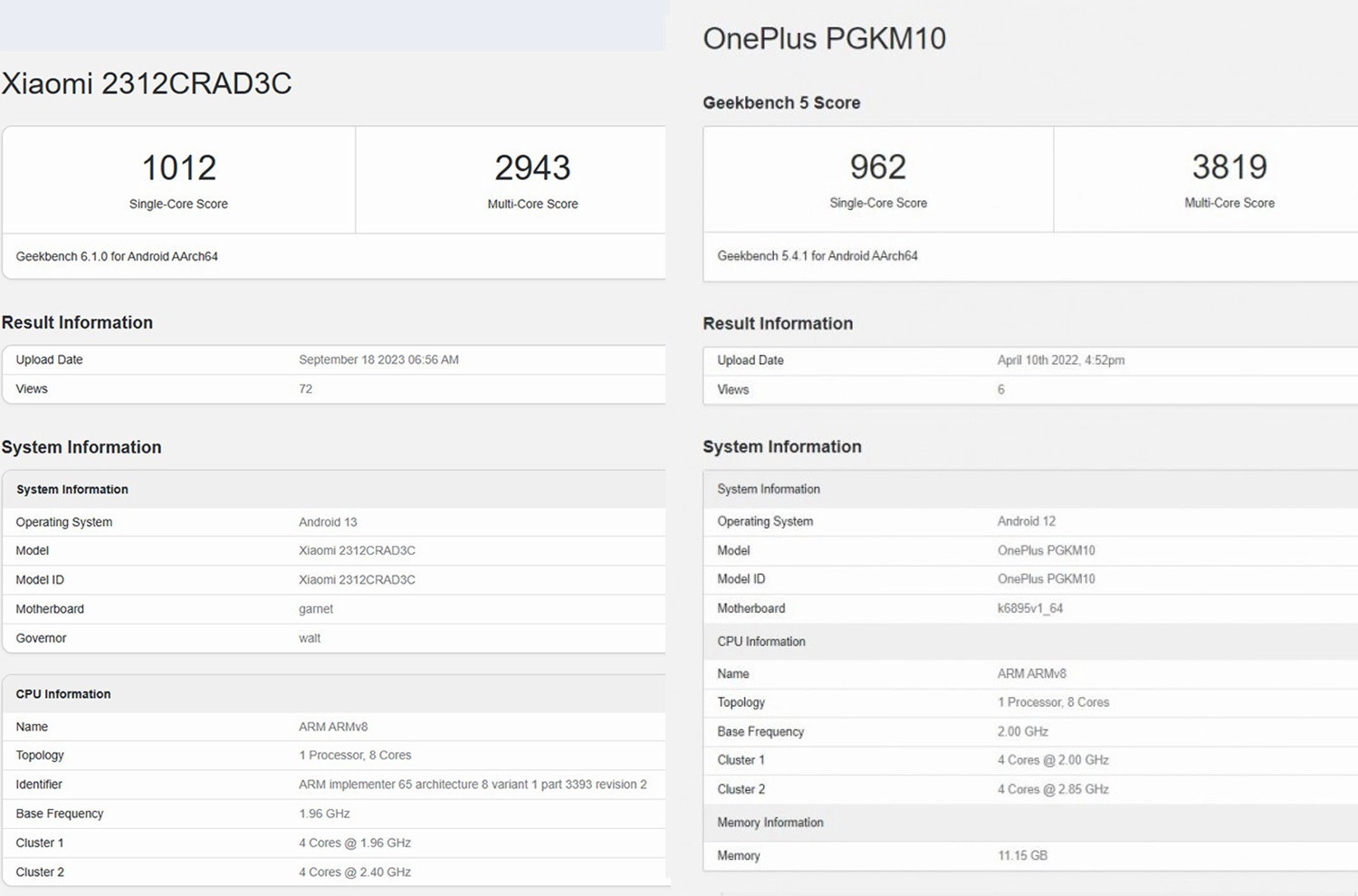The width and height of the screenshot is (1358, 896).
Task: Click '4 Cores @ 2.00 GHz' cluster value
Action: point(1053,760)
